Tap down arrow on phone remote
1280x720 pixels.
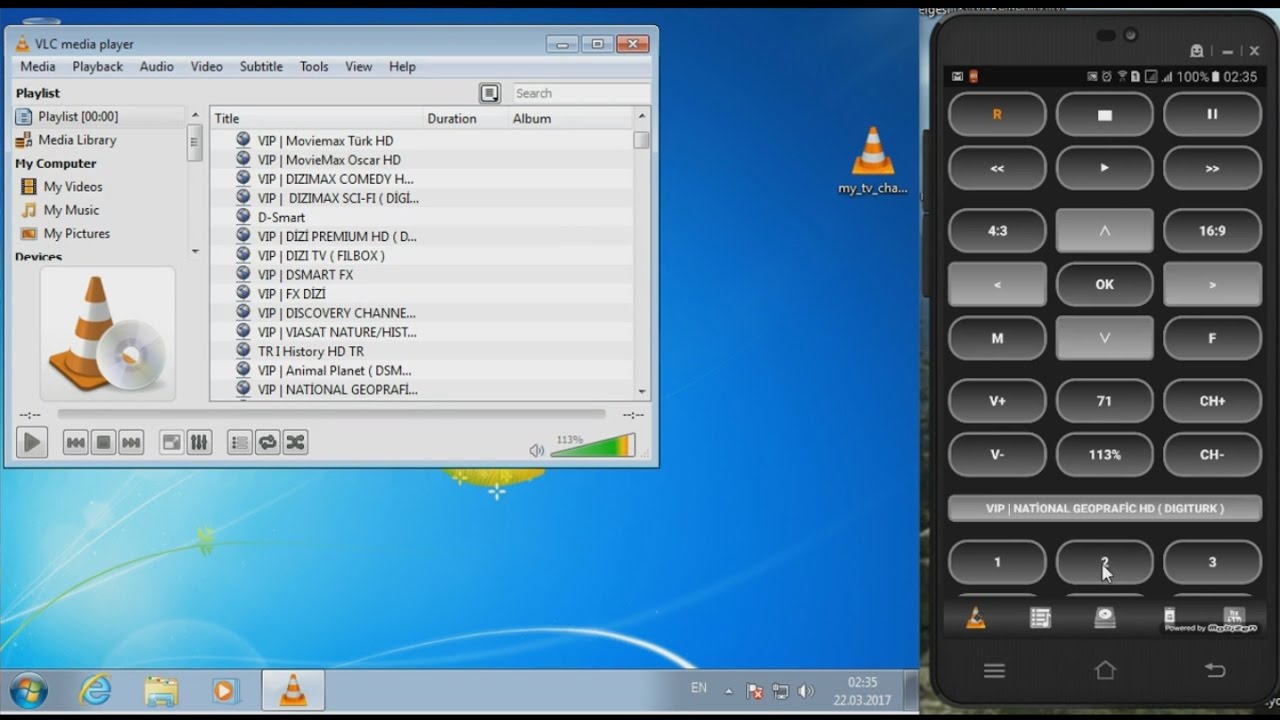1104,338
